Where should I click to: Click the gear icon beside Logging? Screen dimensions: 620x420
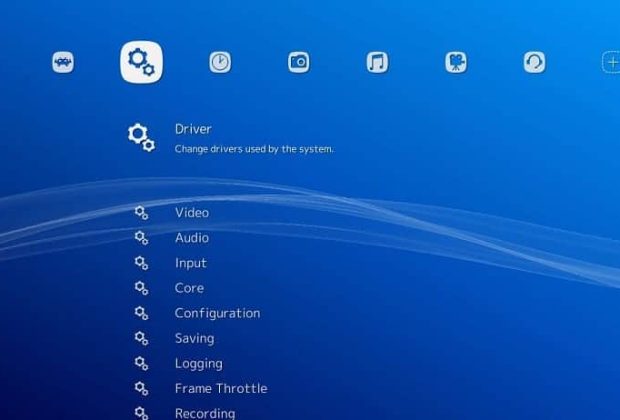[x=142, y=363]
